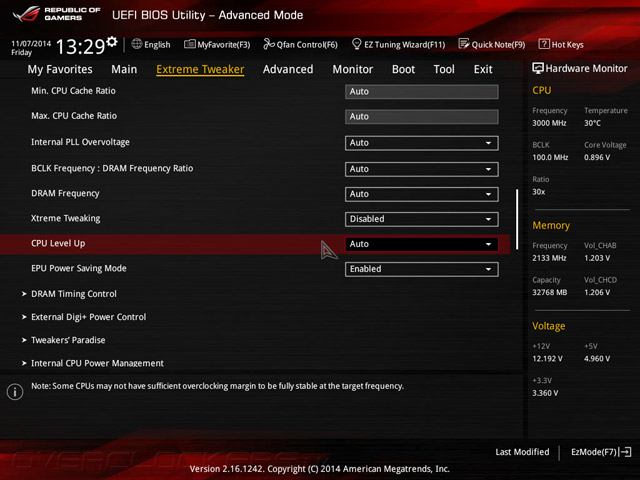Select the Internal PLL Overvoltage label
The width and height of the screenshot is (640, 480).
point(80,142)
